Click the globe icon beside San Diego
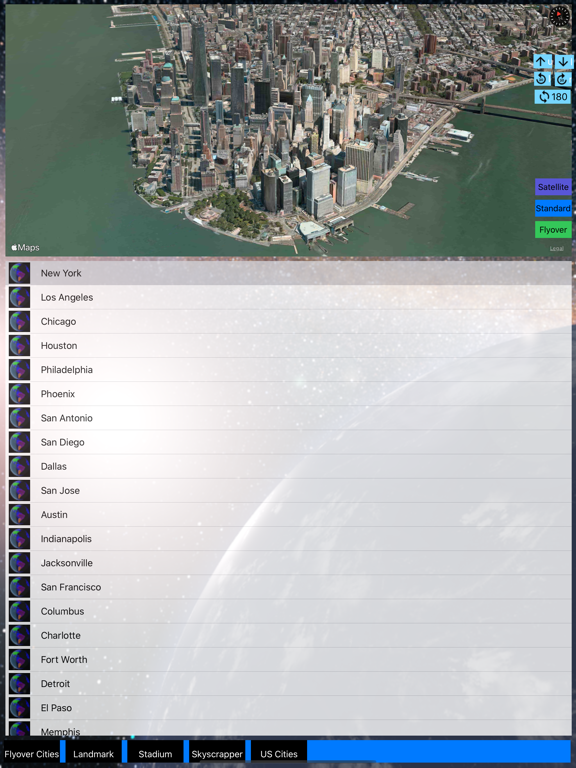This screenshot has width=576, height=768. 20,442
